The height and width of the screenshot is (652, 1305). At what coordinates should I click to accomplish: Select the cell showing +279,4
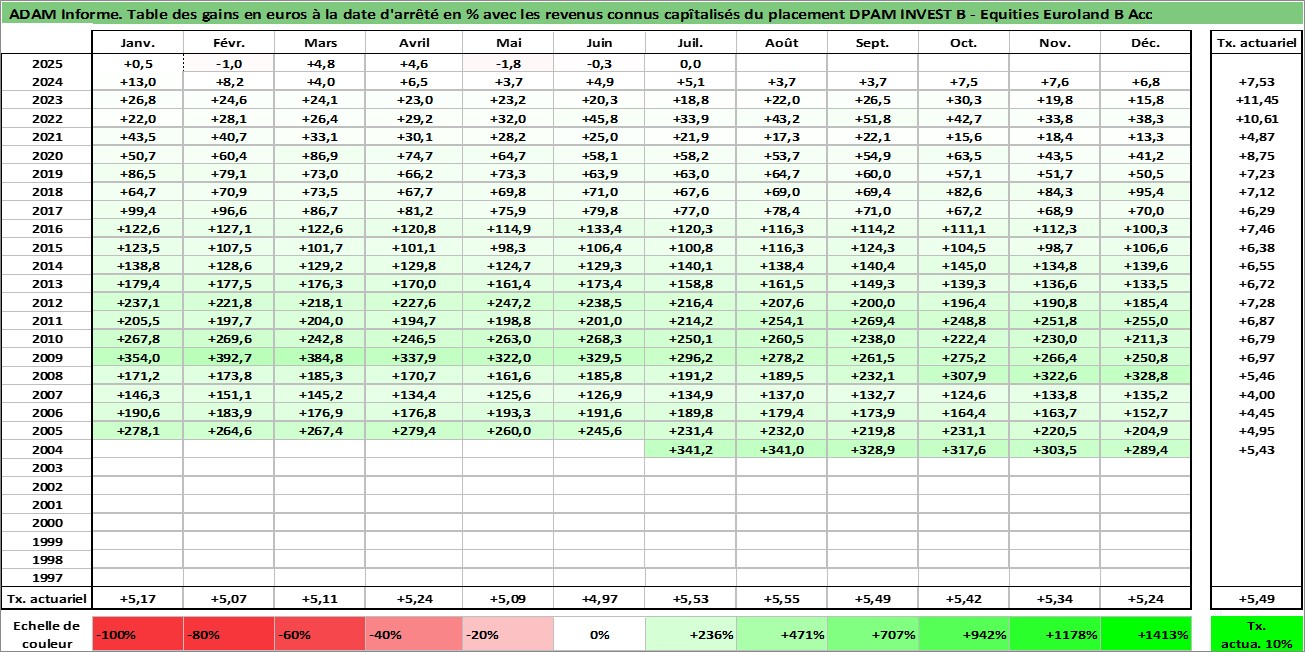414,431
